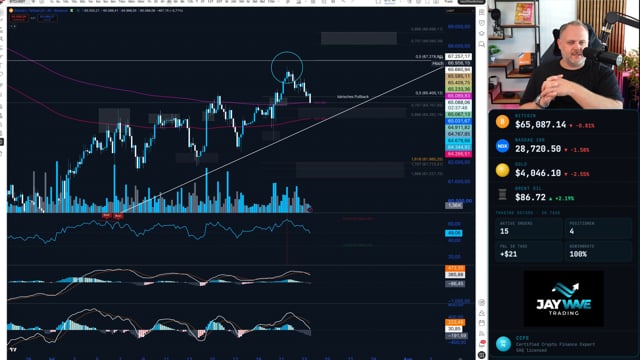Click the magenta 65.093,83 price label
This screenshot has width=640, height=360.
[458, 96]
